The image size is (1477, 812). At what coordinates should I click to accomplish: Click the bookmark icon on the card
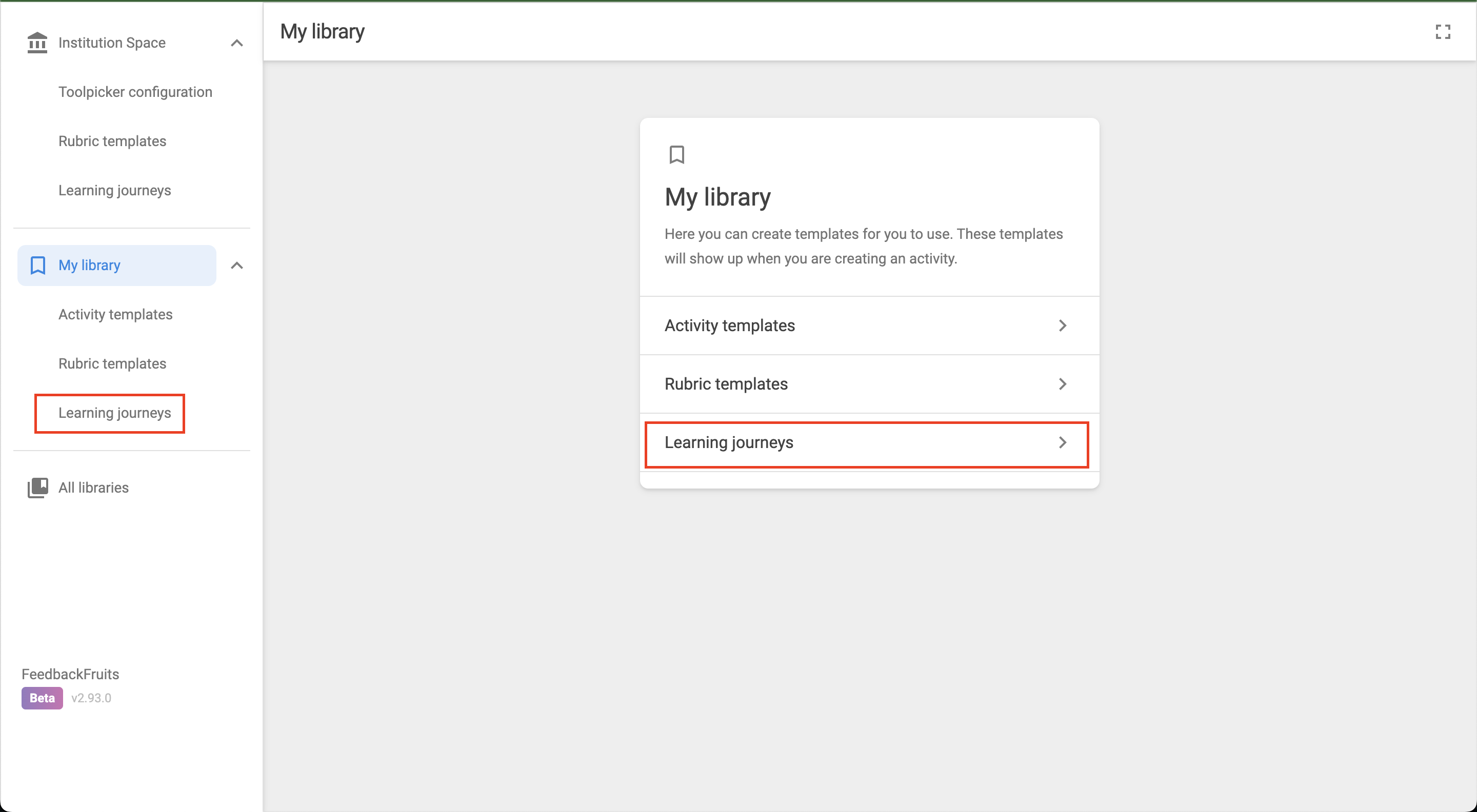click(x=676, y=155)
